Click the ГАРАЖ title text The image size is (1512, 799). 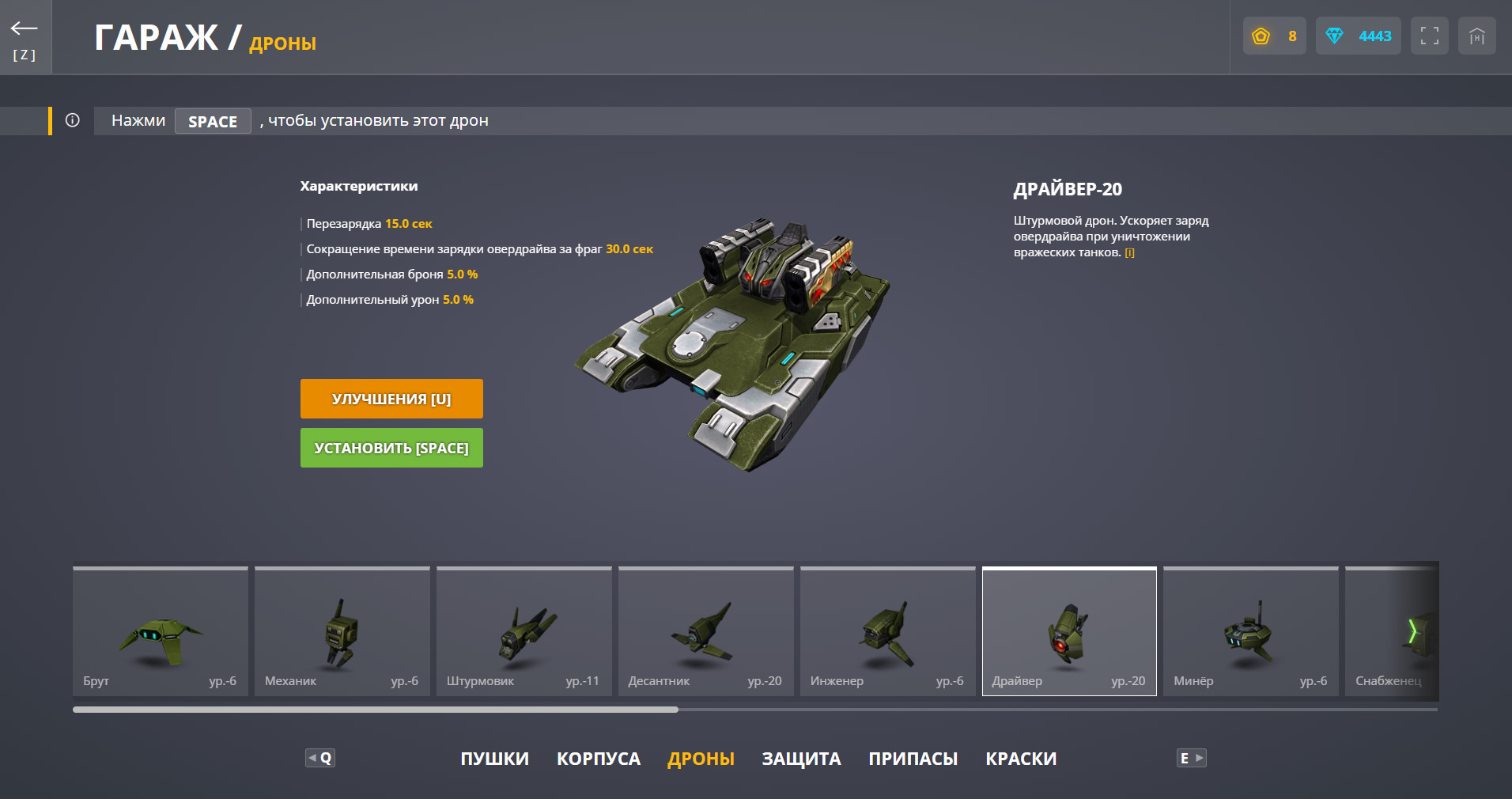tap(156, 37)
